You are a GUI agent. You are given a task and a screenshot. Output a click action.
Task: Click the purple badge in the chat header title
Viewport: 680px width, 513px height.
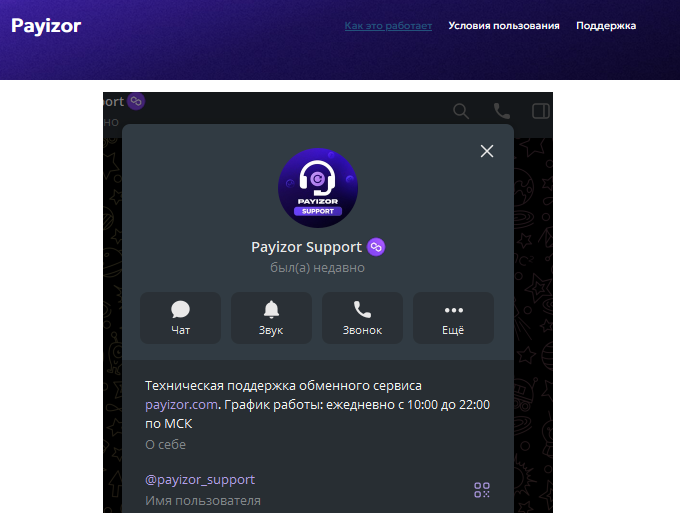pos(136,101)
